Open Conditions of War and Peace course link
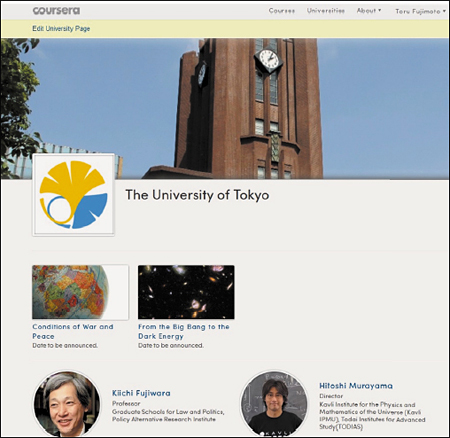Image resolution: width=450 pixels, height=438 pixels. point(73,331)
